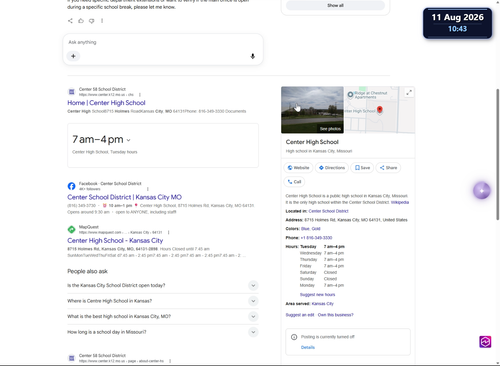Open the three-dot menu beside thumbs down

click(102, 21)
